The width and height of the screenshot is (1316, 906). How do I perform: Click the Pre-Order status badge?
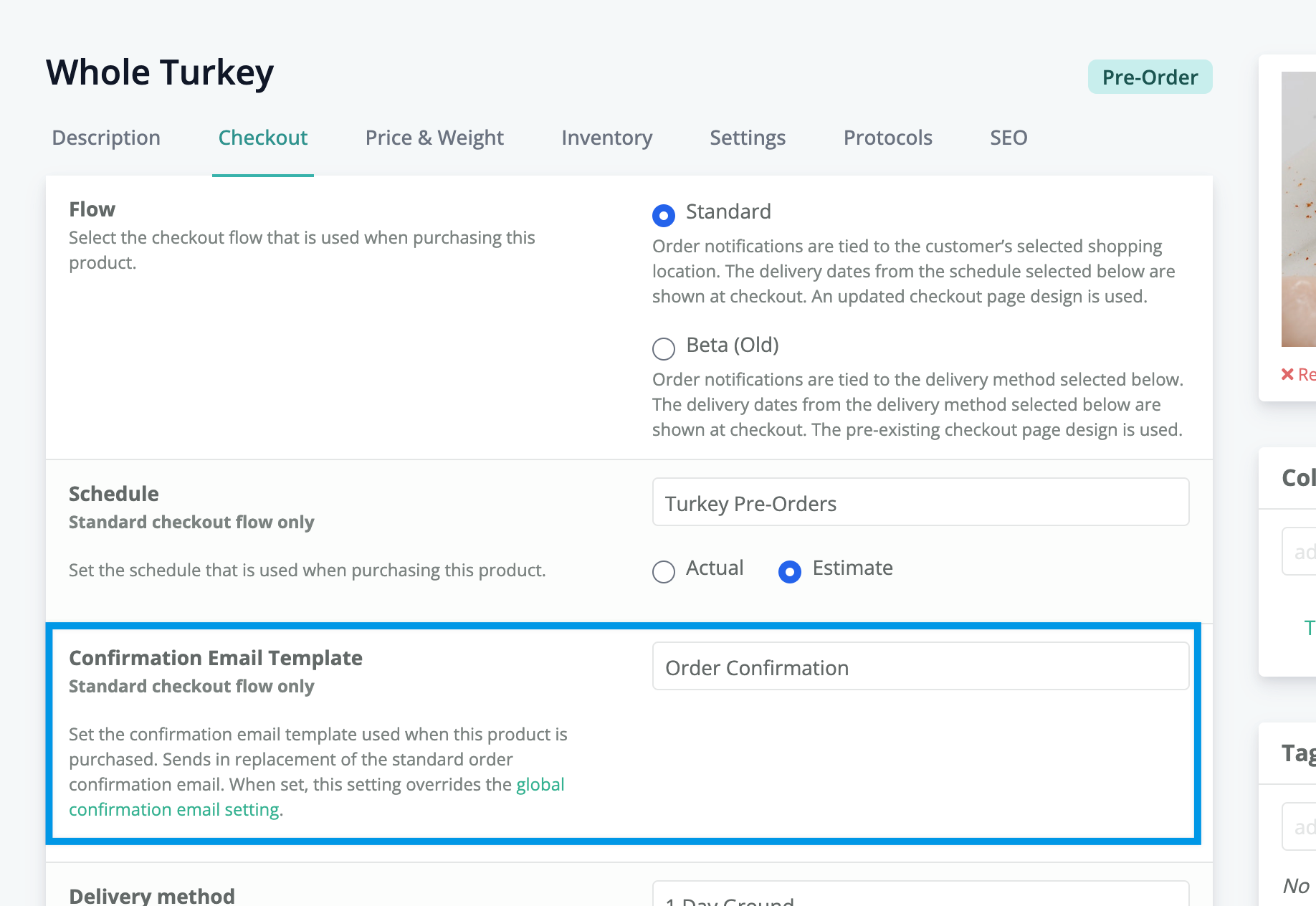pyautogui.click(x=1150, y=77)
